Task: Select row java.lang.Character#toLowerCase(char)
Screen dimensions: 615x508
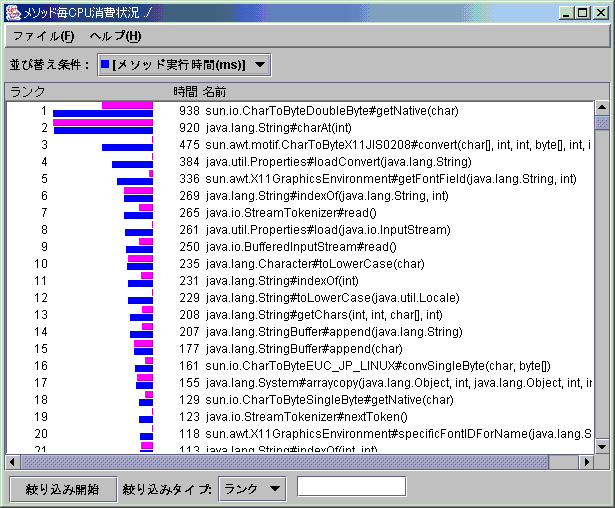Action: (300, 264)
